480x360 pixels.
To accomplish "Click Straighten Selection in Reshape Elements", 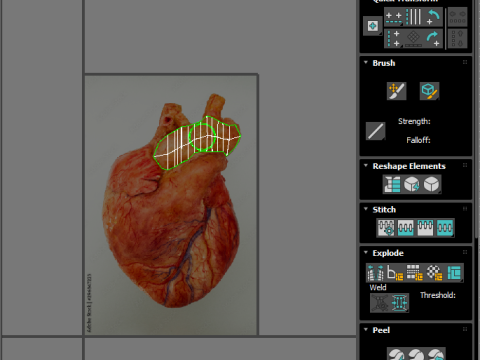I will coord(392,184).
